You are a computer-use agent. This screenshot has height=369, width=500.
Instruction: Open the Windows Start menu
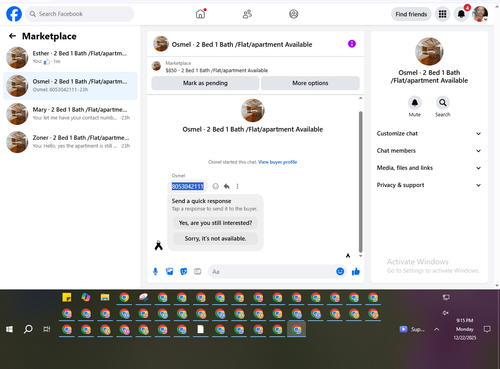point(9,329)
